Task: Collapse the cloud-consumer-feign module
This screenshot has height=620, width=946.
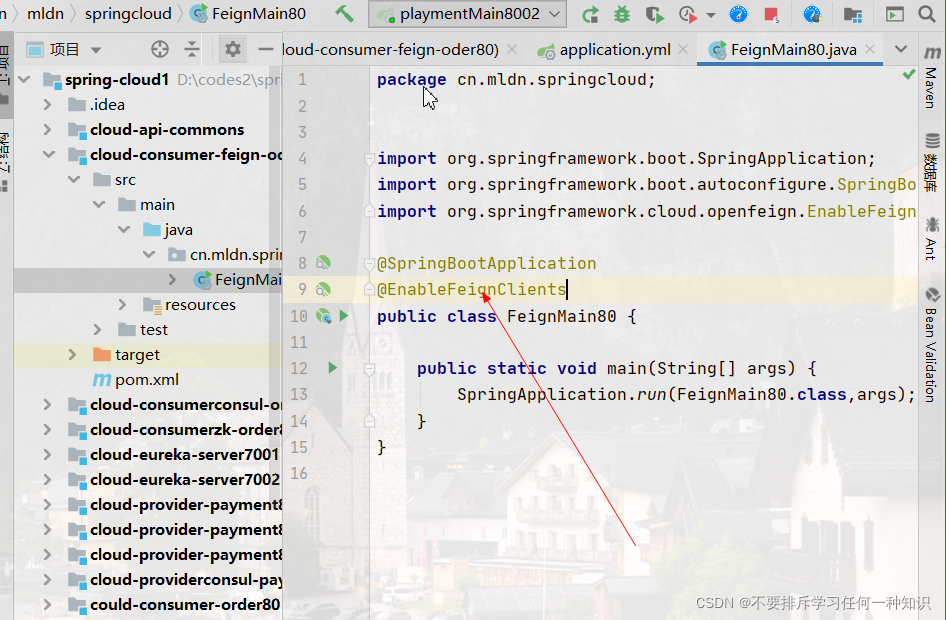Action: [x=49, y=155]
